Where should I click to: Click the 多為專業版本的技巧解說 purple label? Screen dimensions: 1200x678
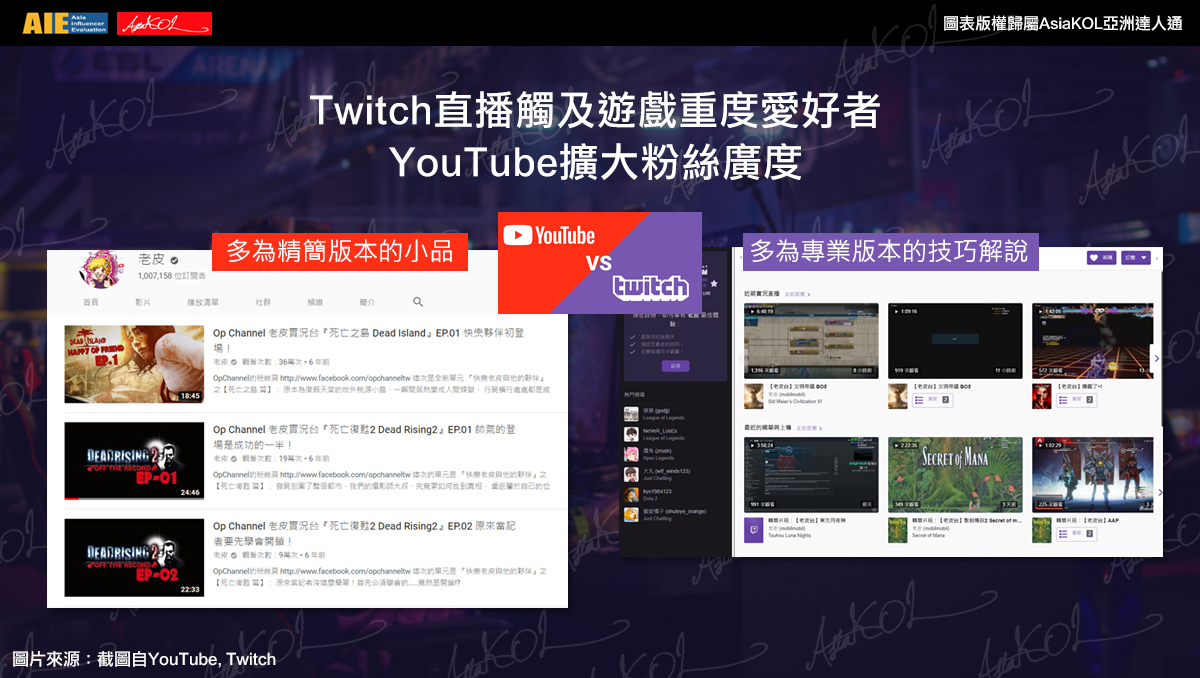[890, 251]
